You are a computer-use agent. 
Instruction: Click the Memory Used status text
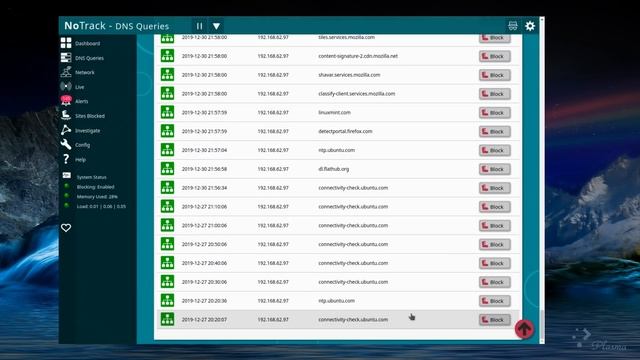(97, 197)
